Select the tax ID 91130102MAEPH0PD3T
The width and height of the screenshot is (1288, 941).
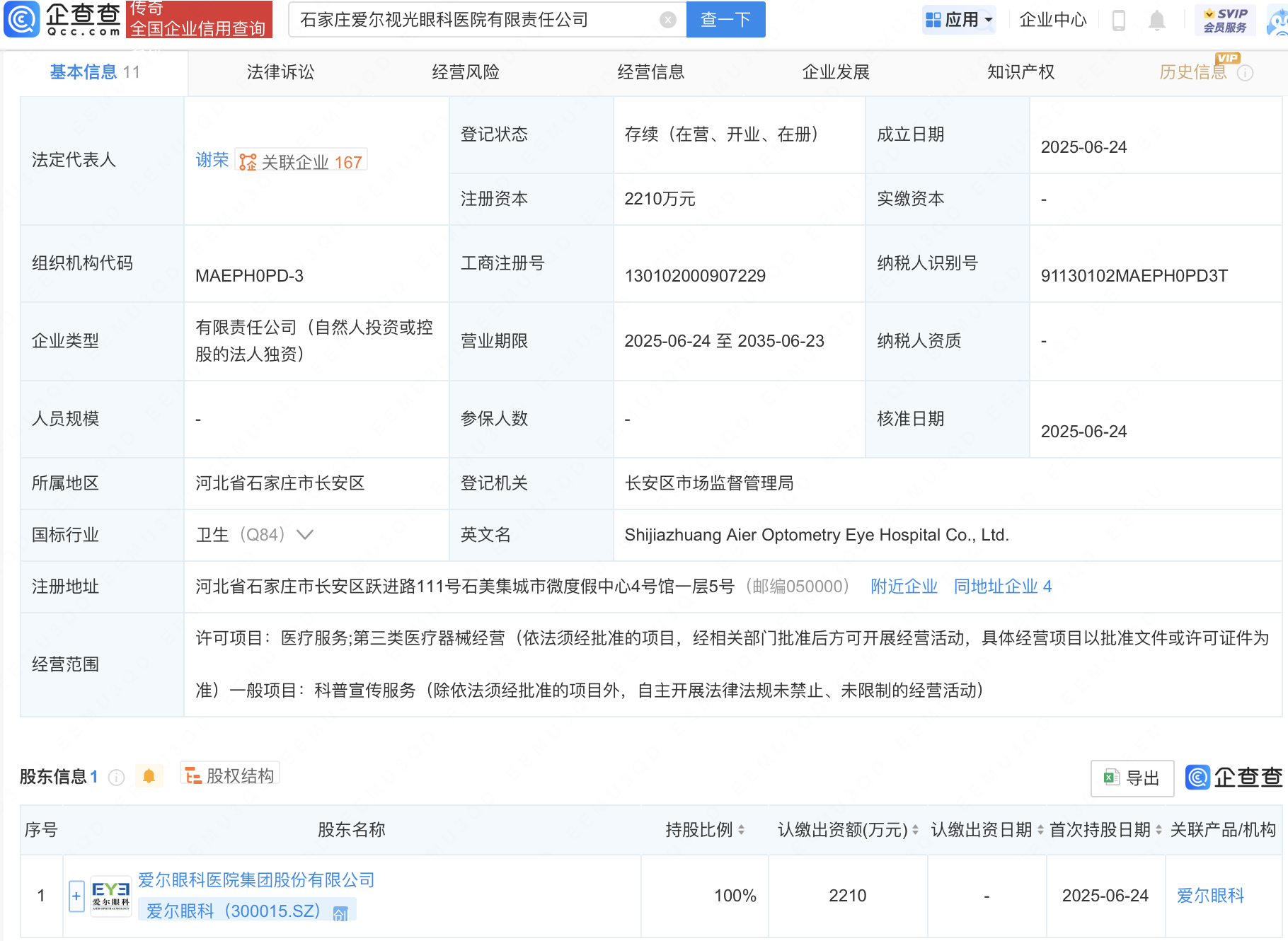coord(1134,276)
